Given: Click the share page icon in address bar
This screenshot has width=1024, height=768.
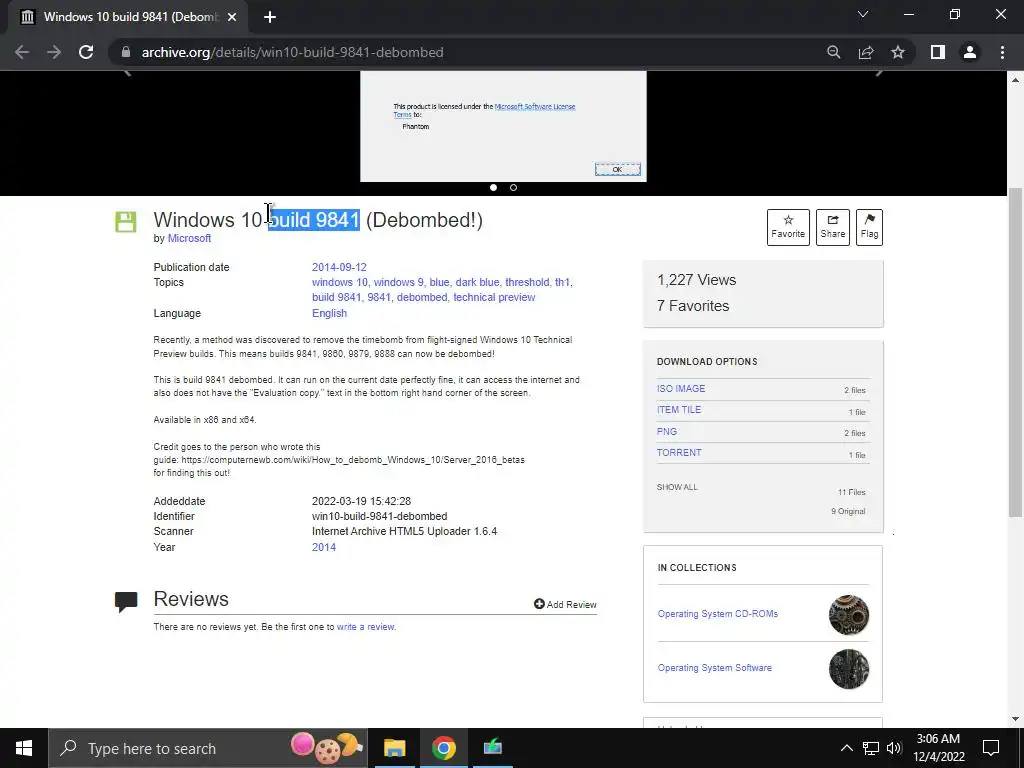Looking at the screenshot, I should 866,52.
